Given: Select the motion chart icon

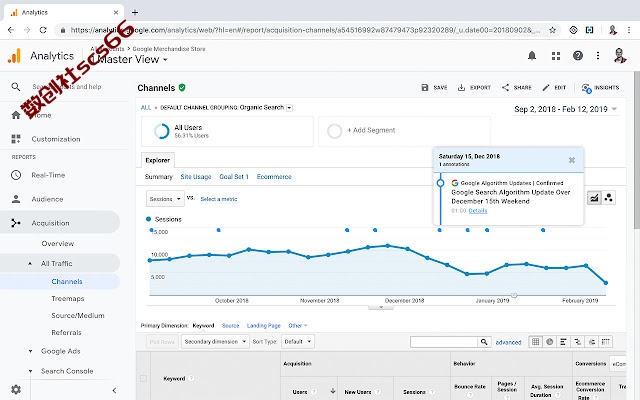Looking at the screenshot, I should point(609,198).
